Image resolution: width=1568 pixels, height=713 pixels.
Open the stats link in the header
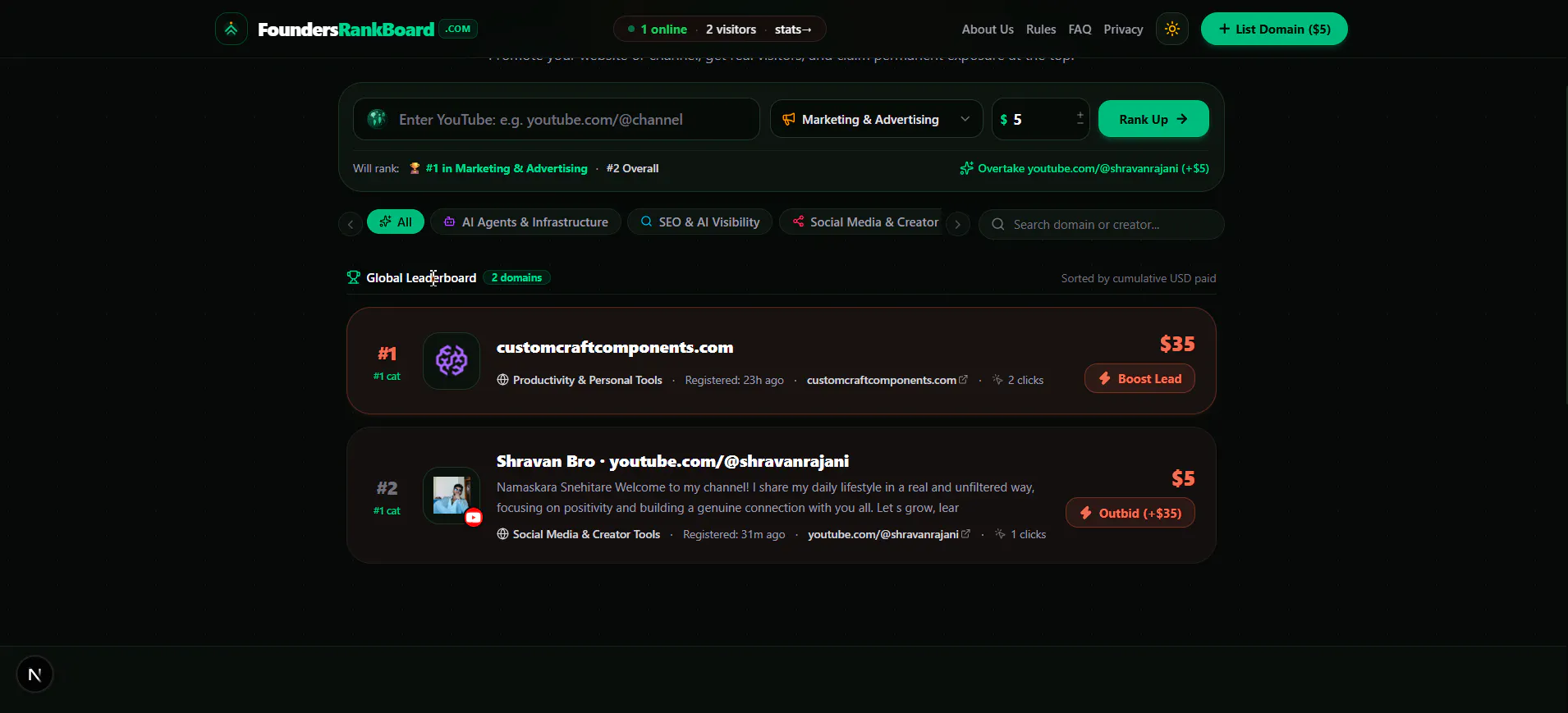[793, 29]
